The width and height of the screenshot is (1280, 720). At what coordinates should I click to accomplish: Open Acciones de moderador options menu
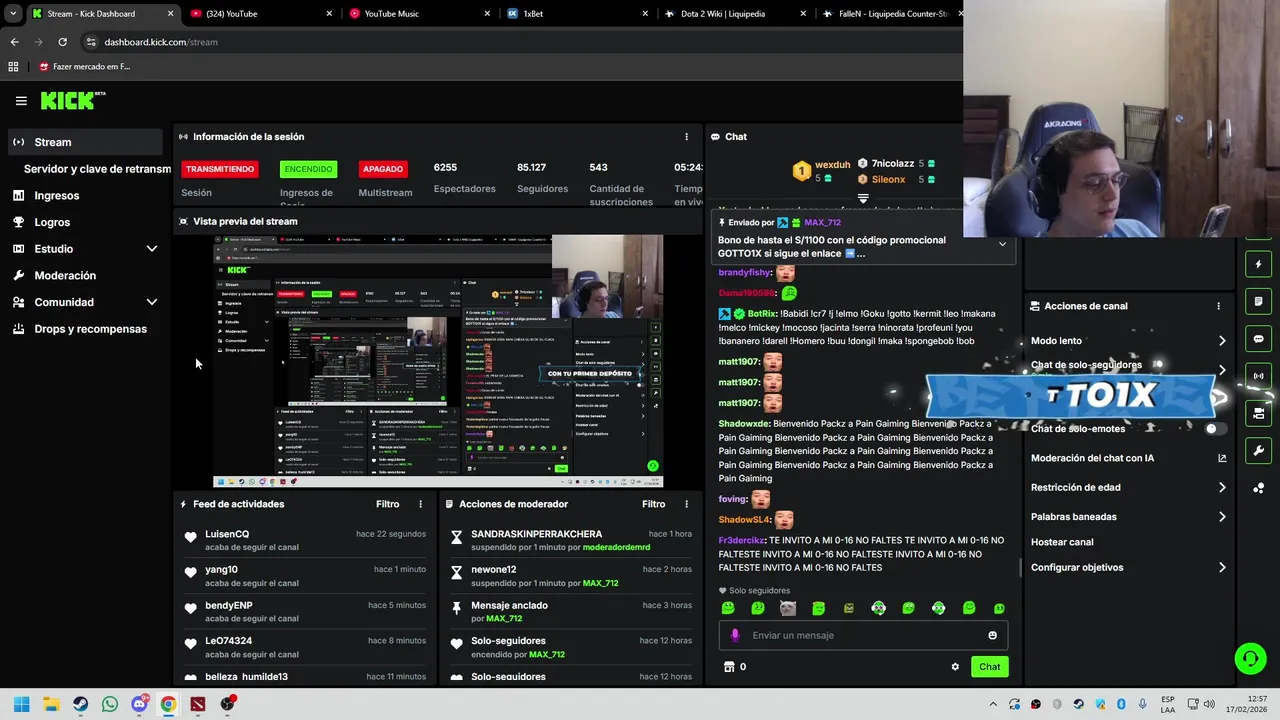(686, 504)
